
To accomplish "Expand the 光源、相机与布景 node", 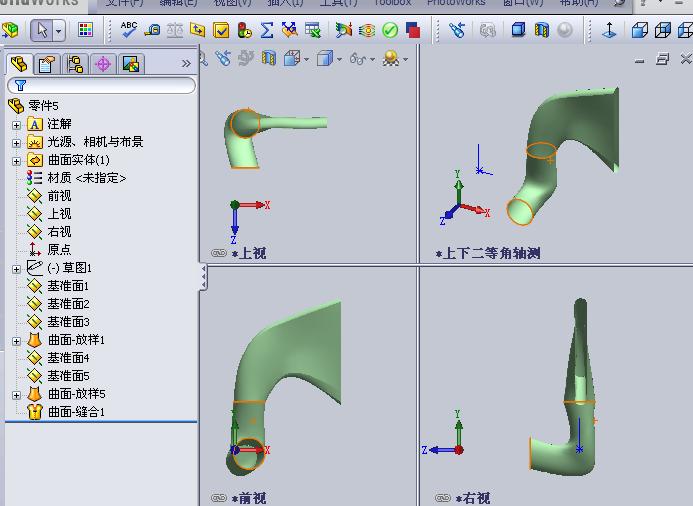I will pyautogui.click(x=16, y=143).
